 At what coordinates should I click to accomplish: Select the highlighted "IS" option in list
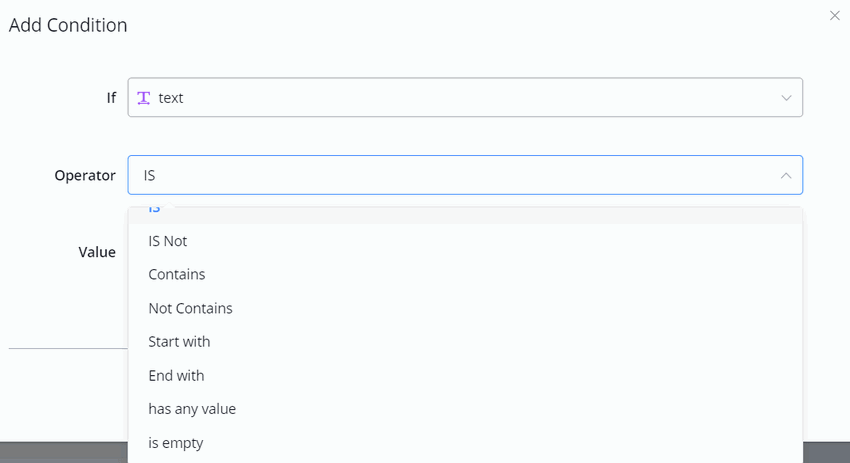(x=155, y=212)
